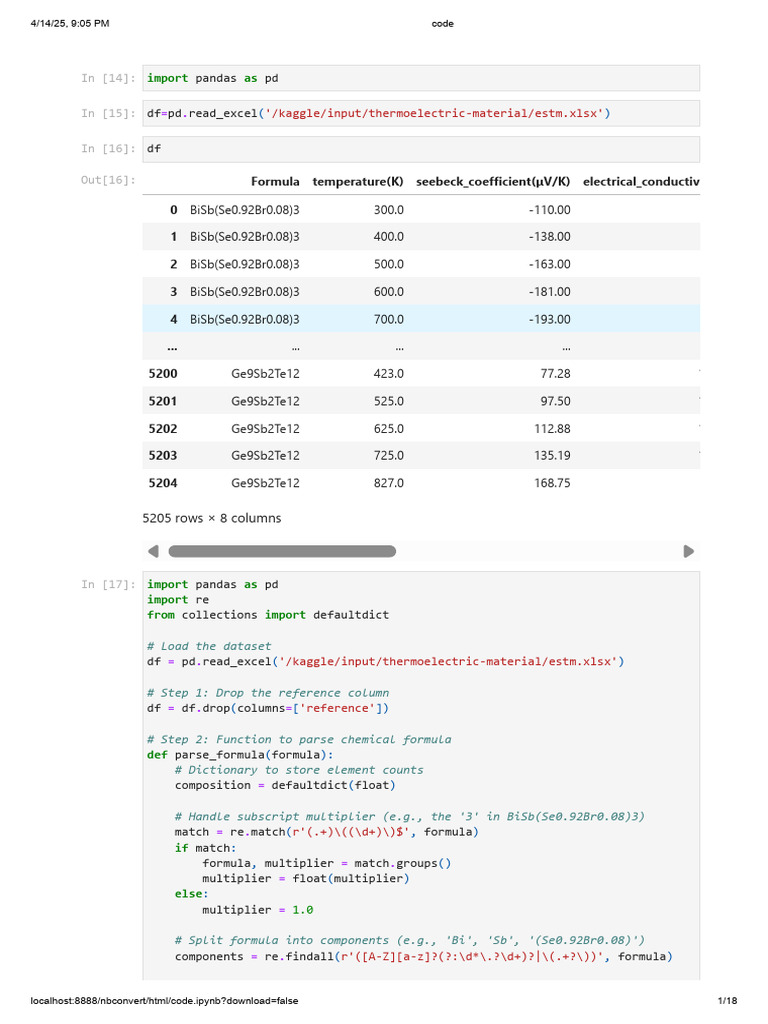The width and height of the screenshot is (768, 1024).
Task: Click the Out[16] output label
Action: (x=108, y=180)
